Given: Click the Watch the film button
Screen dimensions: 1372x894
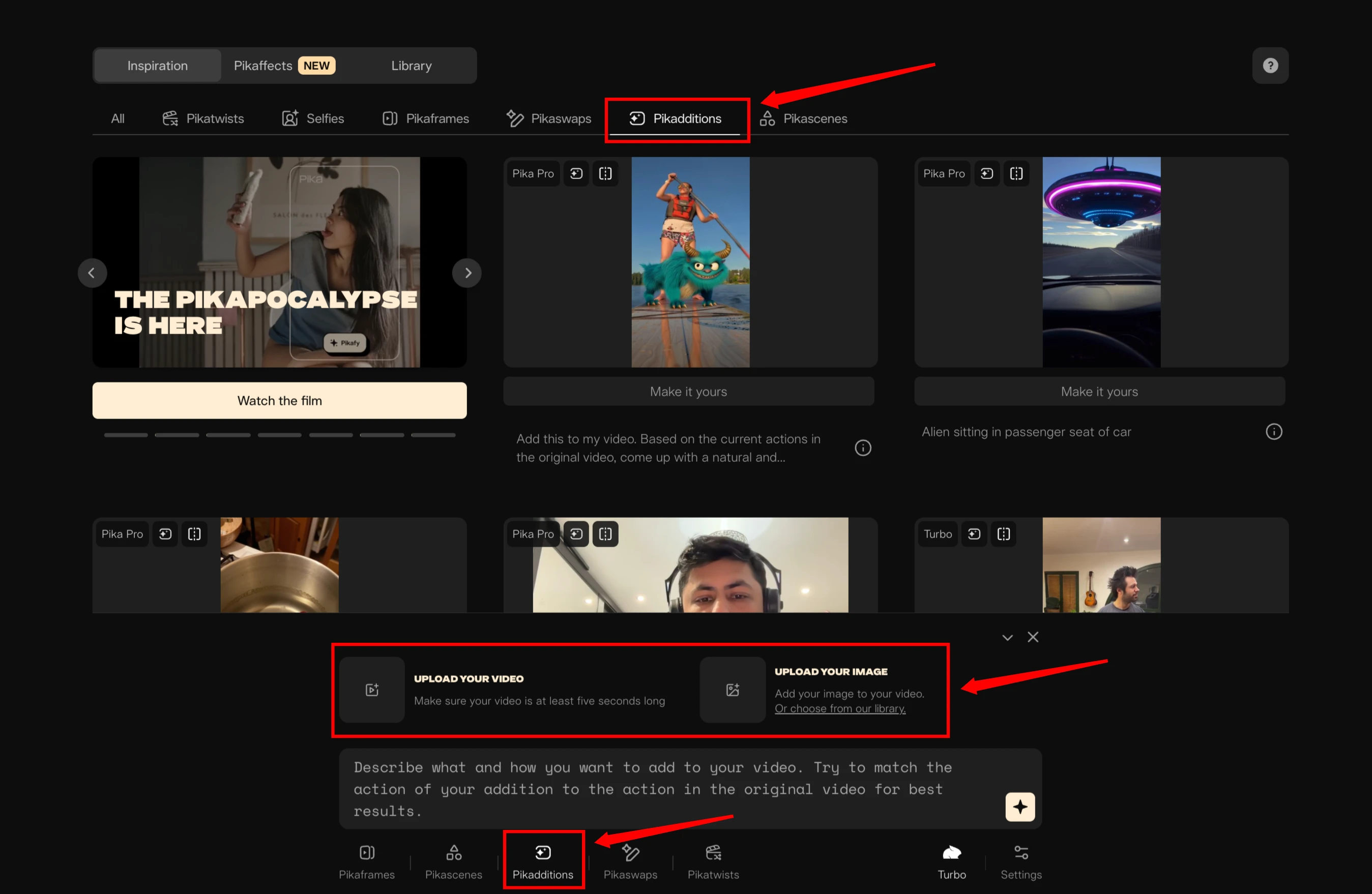Looking at the screenshot, I should [x=280, y=401].
